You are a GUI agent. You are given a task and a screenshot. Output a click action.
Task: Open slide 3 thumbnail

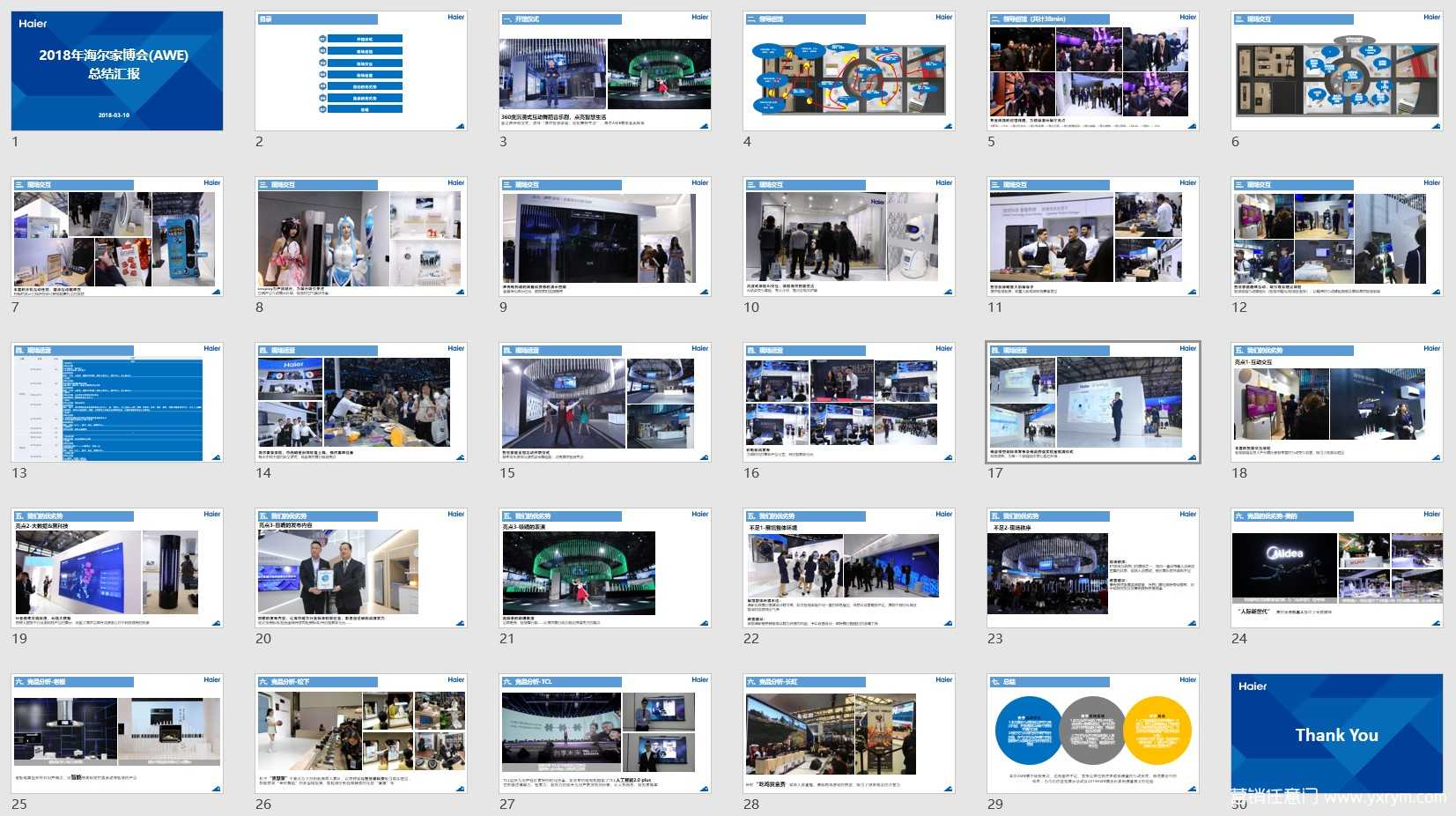[605, 71]
